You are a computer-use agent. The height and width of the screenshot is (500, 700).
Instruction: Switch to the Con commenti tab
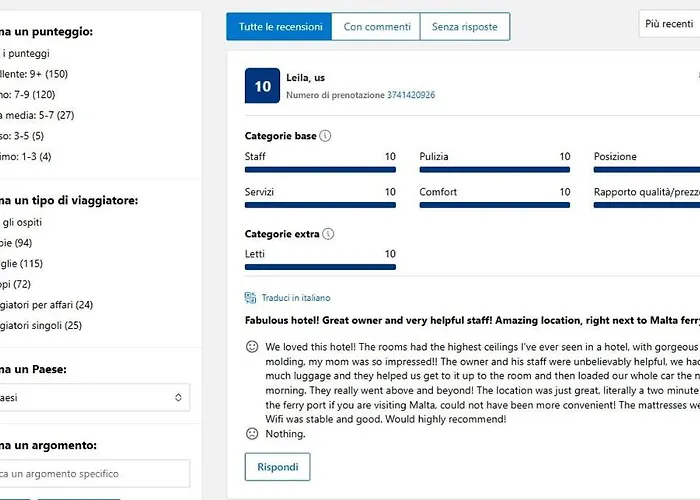[x=376, y=27]
